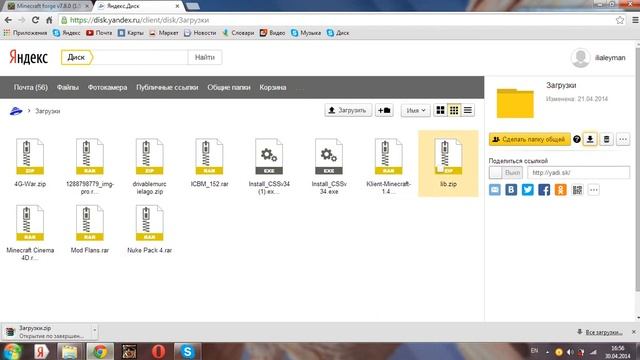Open more actions next to trash icon

tap(623, 139)
